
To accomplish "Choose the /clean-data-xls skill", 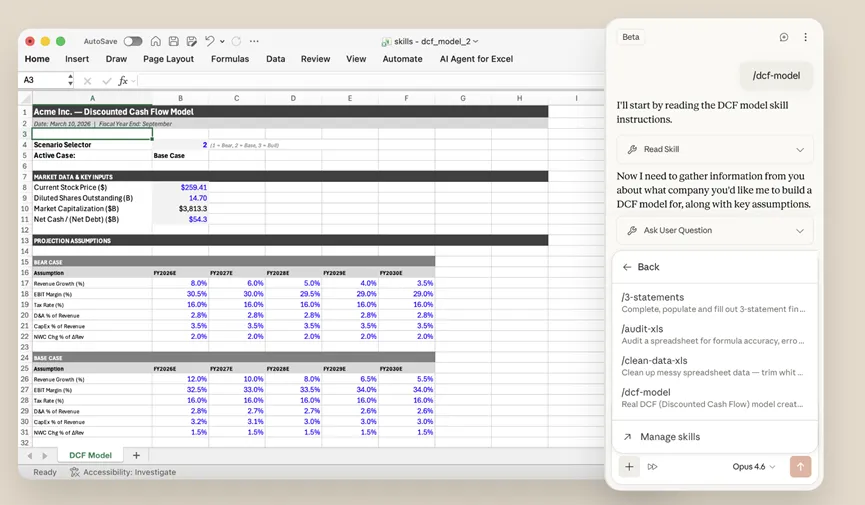I will 714,366.
